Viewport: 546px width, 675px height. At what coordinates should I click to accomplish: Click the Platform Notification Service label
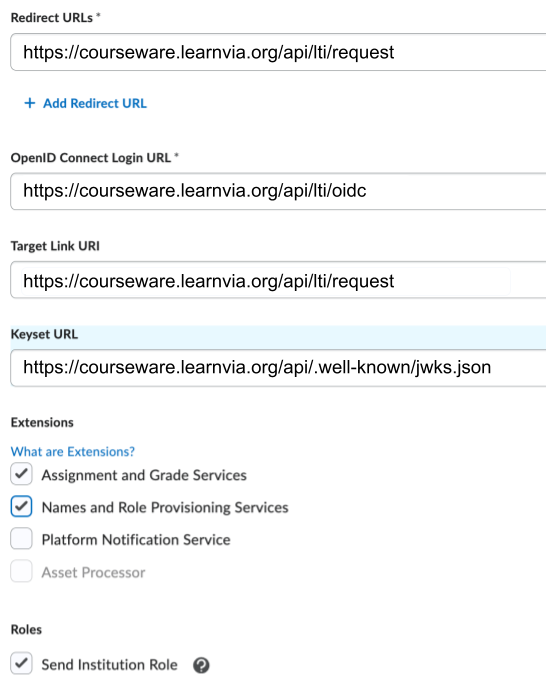tap(136, 540)
